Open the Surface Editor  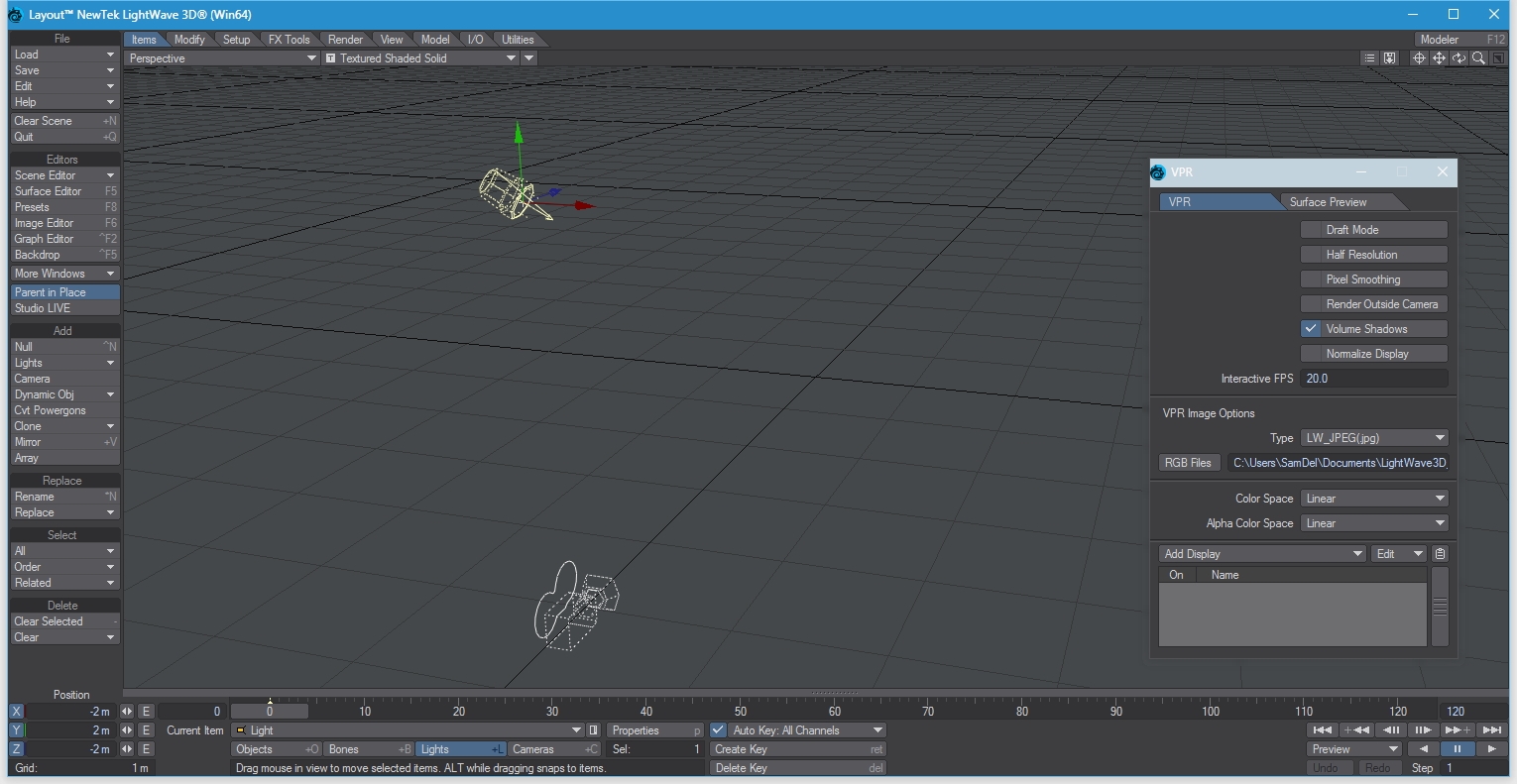[64, 191]
